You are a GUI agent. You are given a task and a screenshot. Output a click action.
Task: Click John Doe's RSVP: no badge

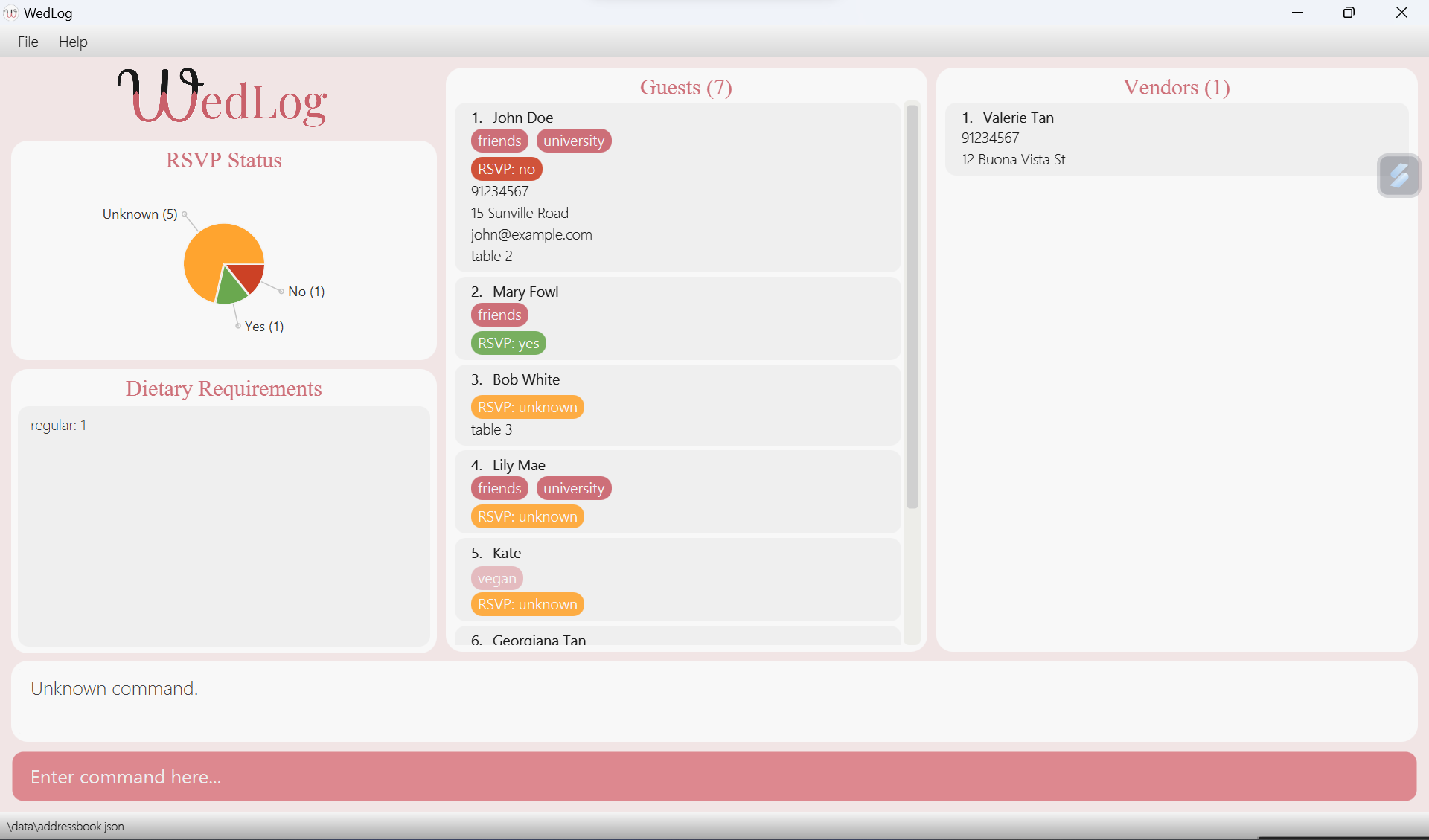[506, 169]
